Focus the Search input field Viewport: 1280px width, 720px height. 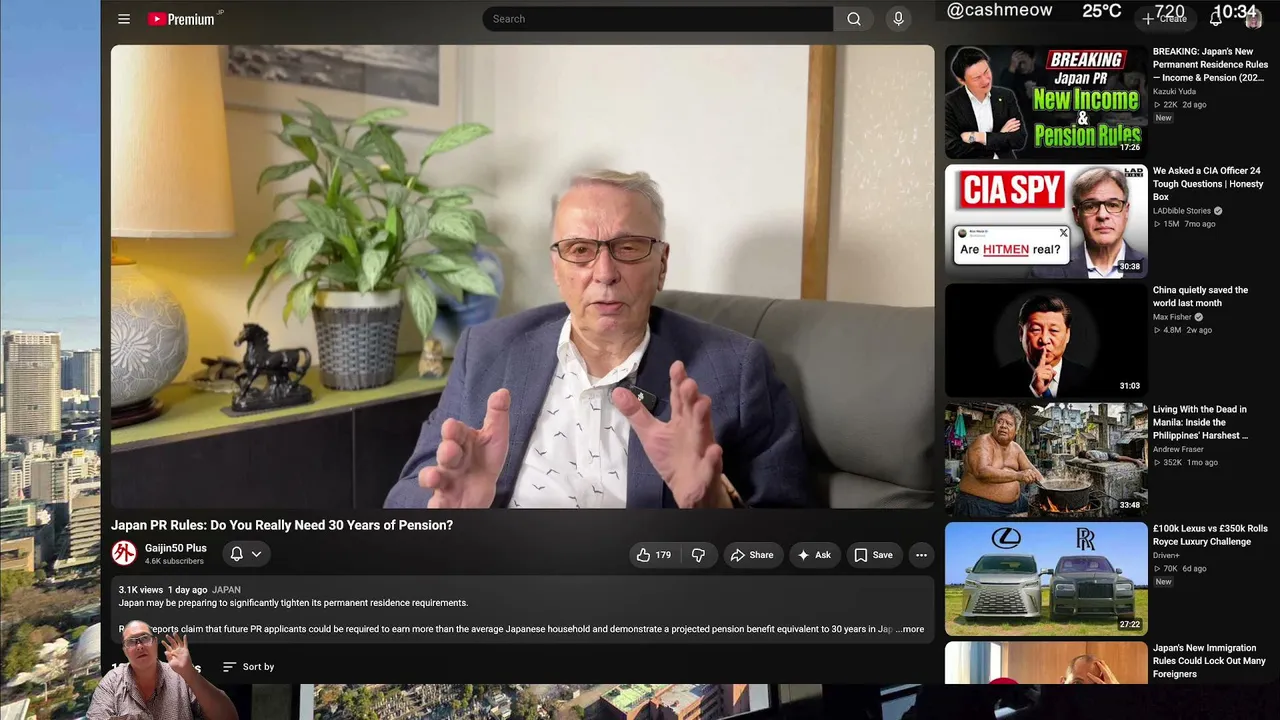click(x=658, y=19)
